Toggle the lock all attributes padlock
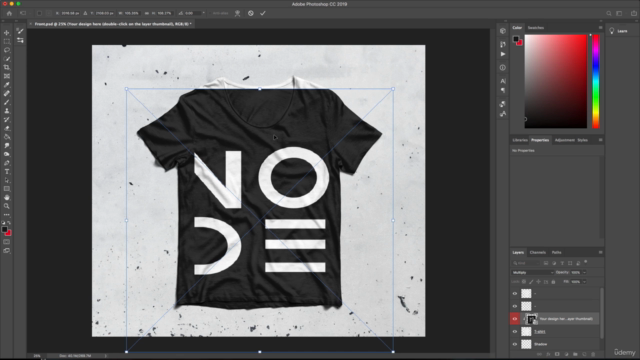The width and height of the screenshot is (640, 360). tap(553, 282)
